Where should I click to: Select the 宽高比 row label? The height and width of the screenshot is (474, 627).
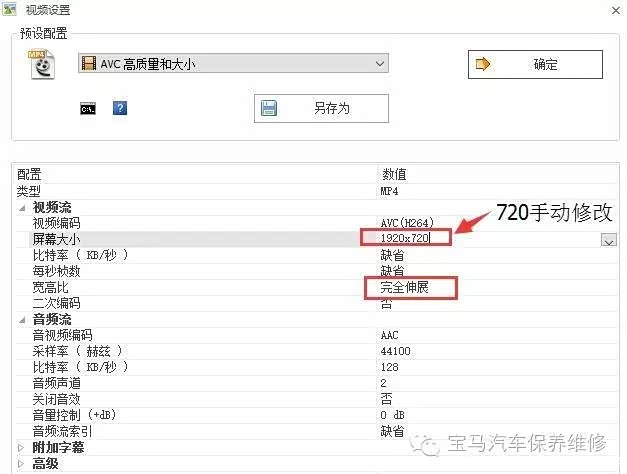(50, 287)
